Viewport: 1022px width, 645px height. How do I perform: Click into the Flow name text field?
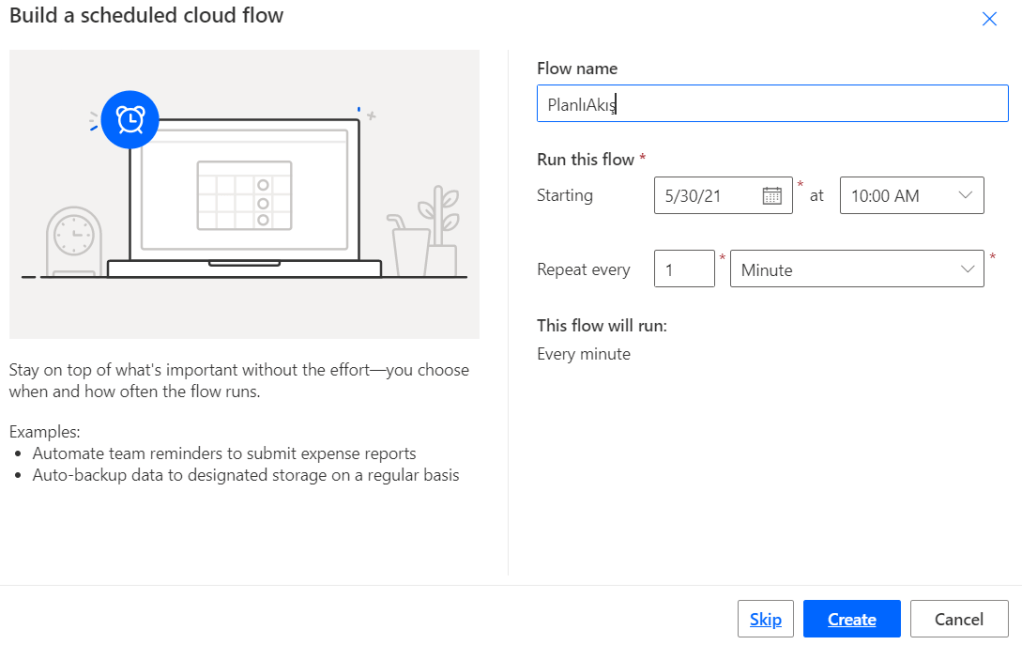coord(772,104)
